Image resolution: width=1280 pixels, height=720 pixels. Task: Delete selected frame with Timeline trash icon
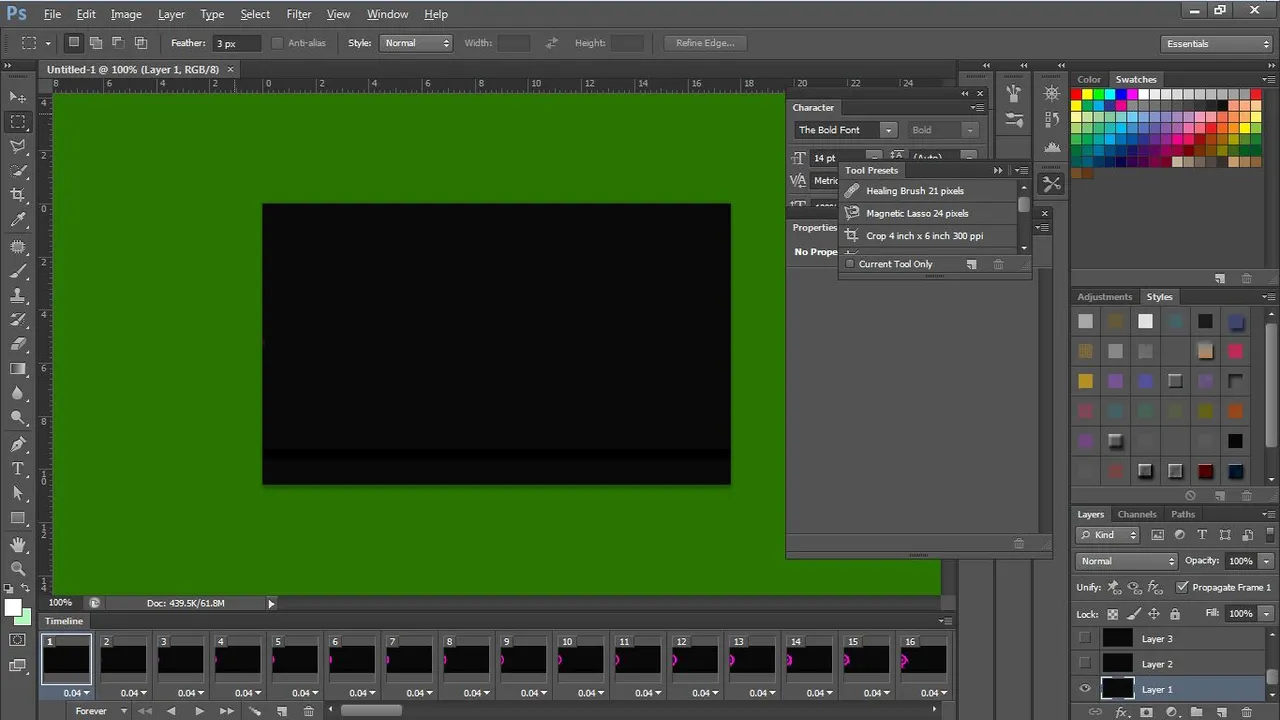click(x=308, y=711)
